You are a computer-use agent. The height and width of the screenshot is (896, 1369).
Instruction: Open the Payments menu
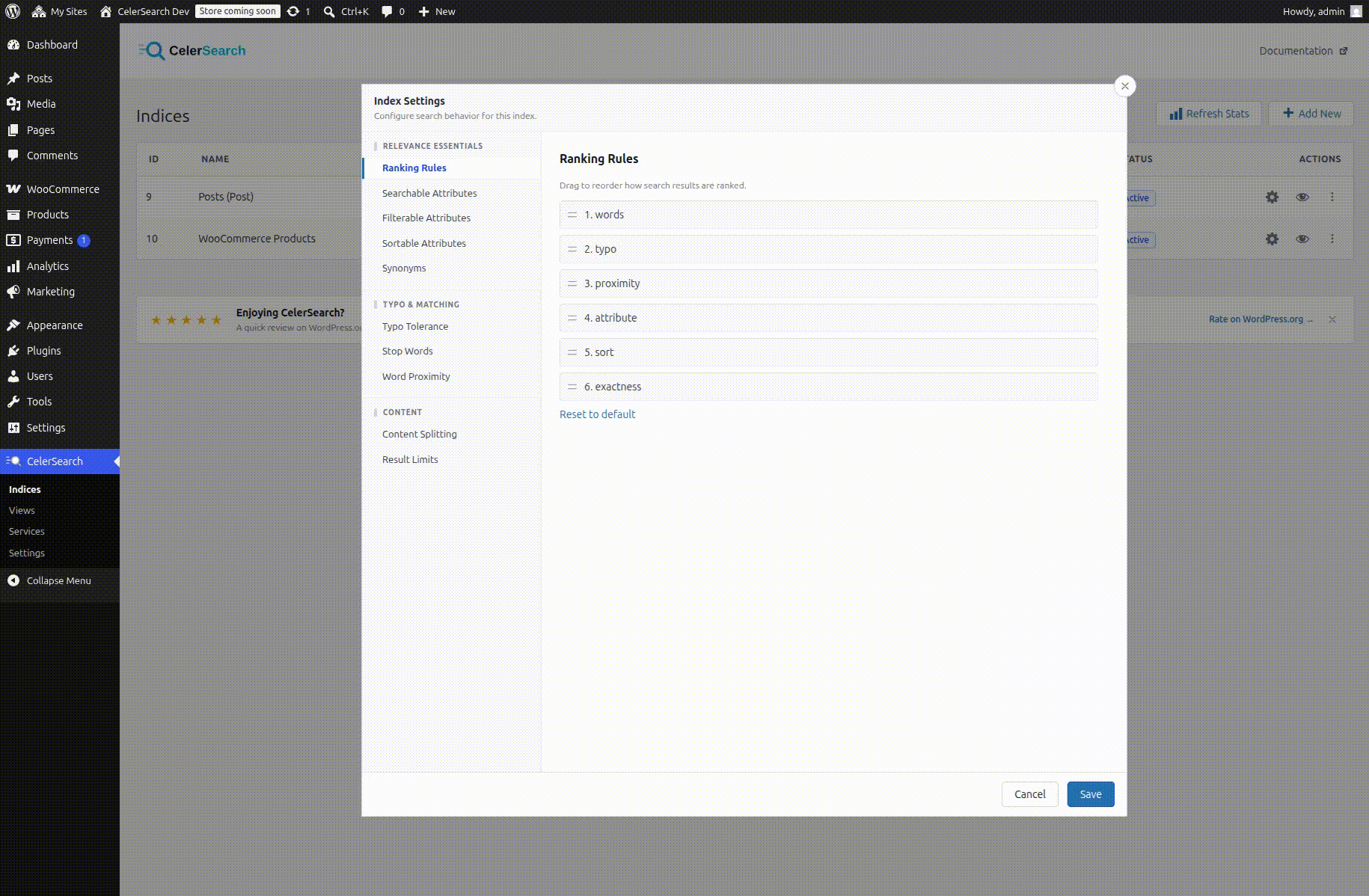(x=60, y=240)
